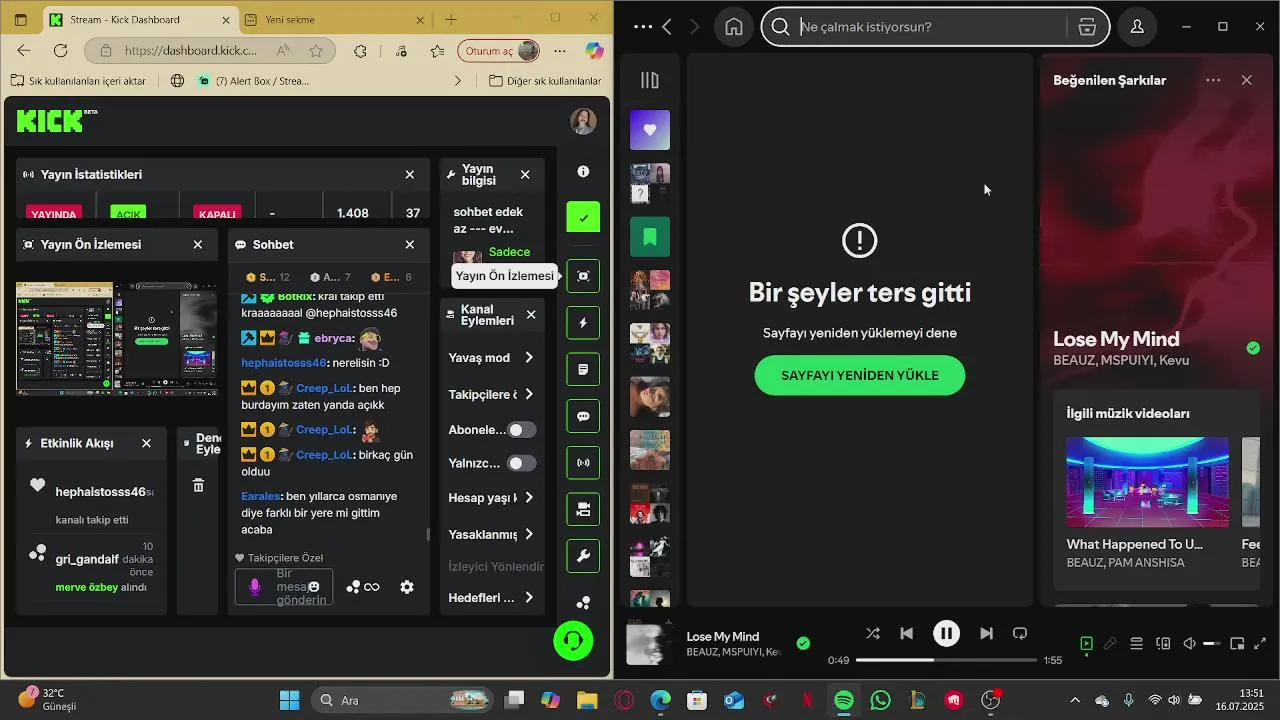The width and height of the screenshot is (1280, 720).
Task: Click Sık kullanılanları içeri aktar bookmark
Action: [x=78, y=81]
